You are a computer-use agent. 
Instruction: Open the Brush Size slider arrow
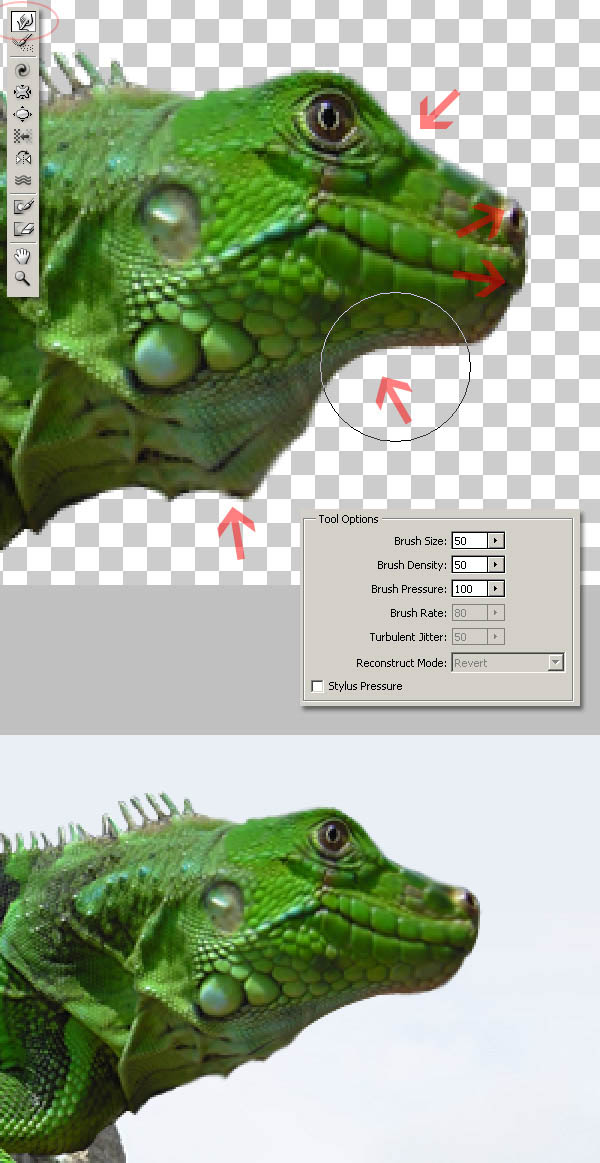point(497,541)
